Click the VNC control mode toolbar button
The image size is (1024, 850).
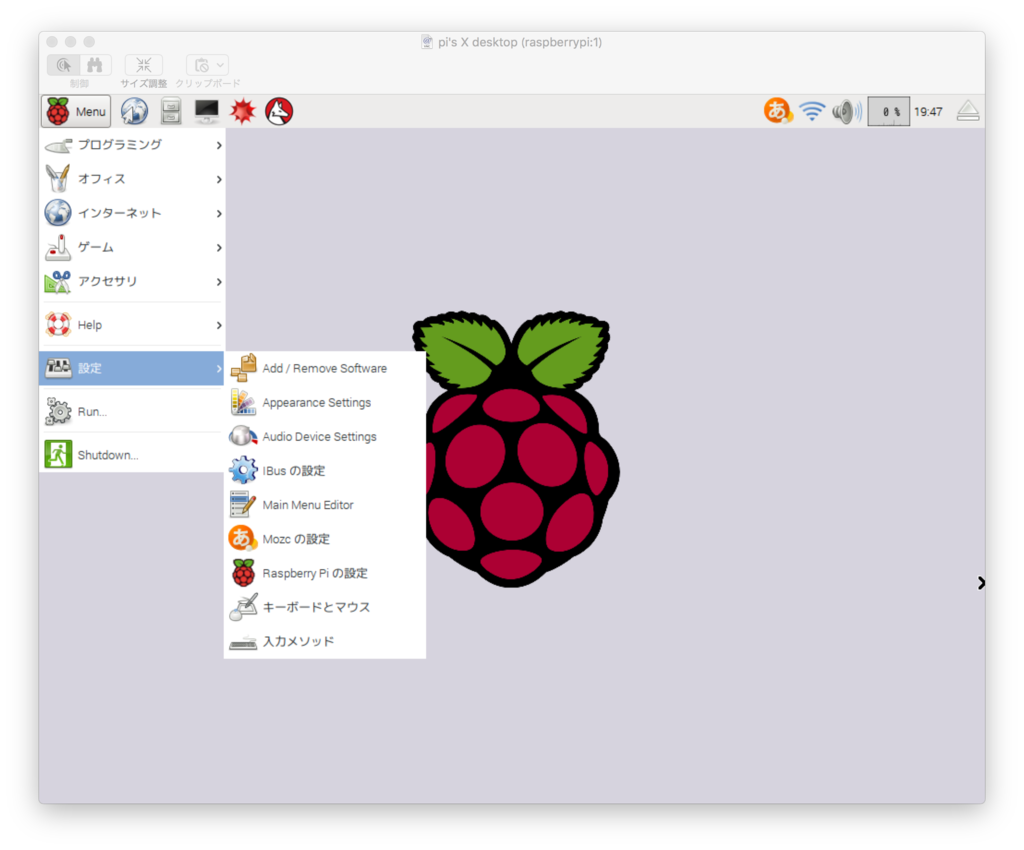coord(64,65)
